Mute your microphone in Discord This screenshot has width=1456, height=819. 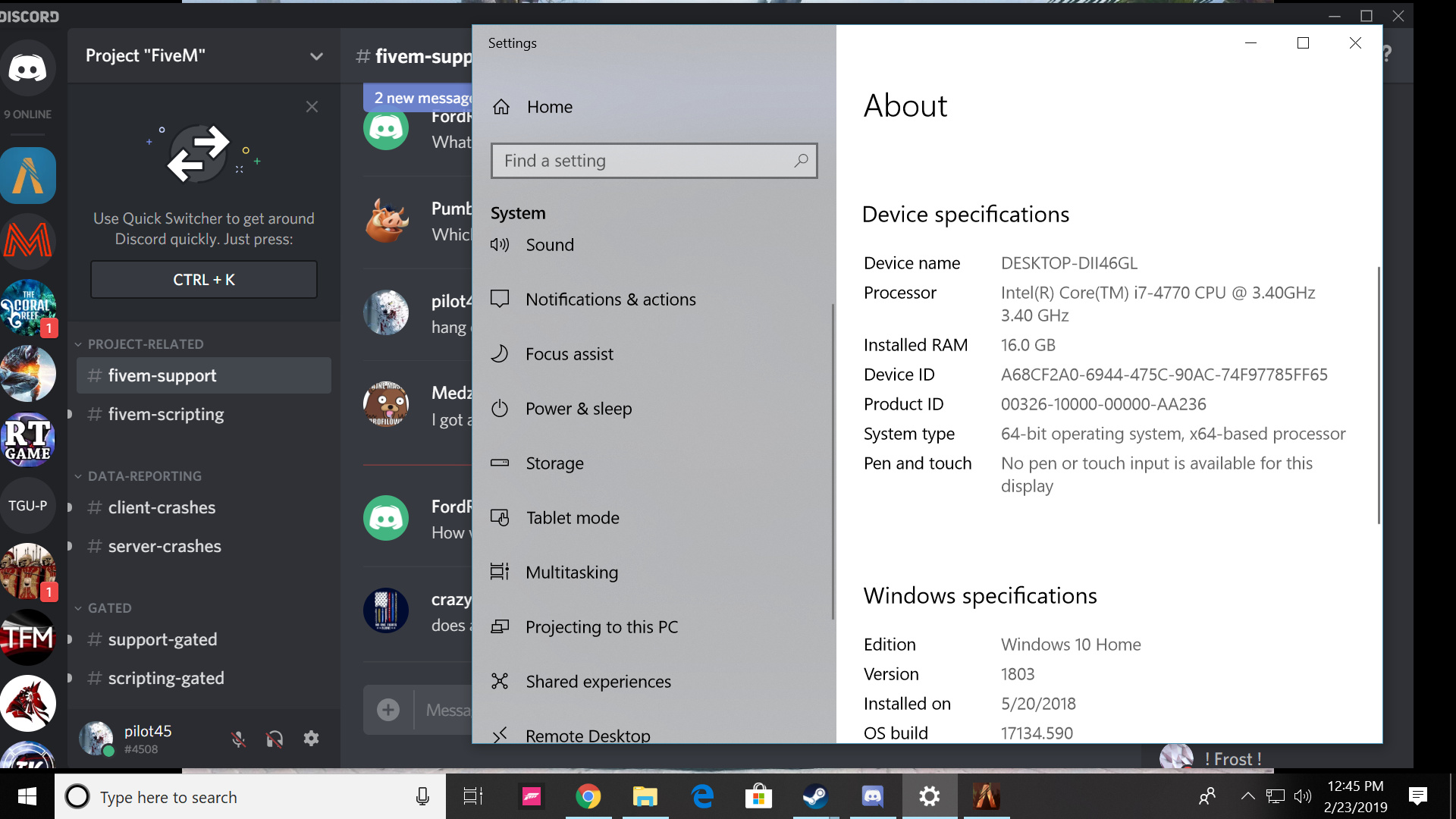(x=239, y=738)
